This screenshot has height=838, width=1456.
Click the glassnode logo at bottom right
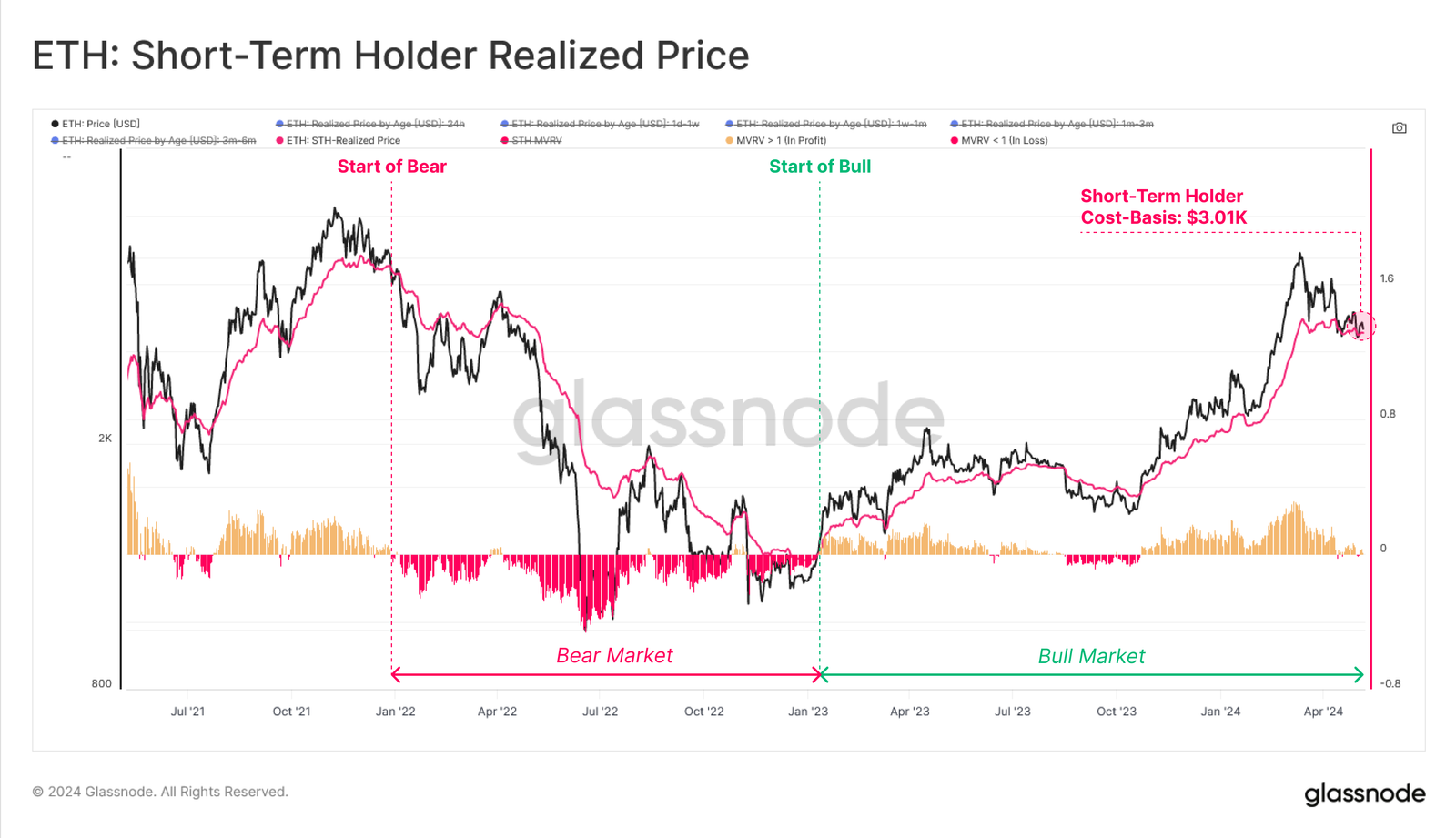(x=1365, y=793)
